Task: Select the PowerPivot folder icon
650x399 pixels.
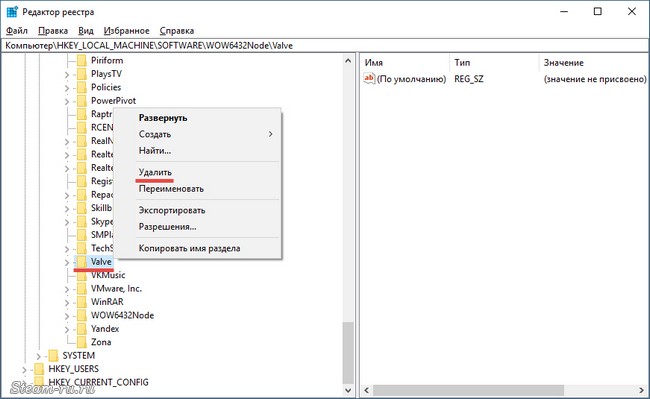Action: (82, 101)
